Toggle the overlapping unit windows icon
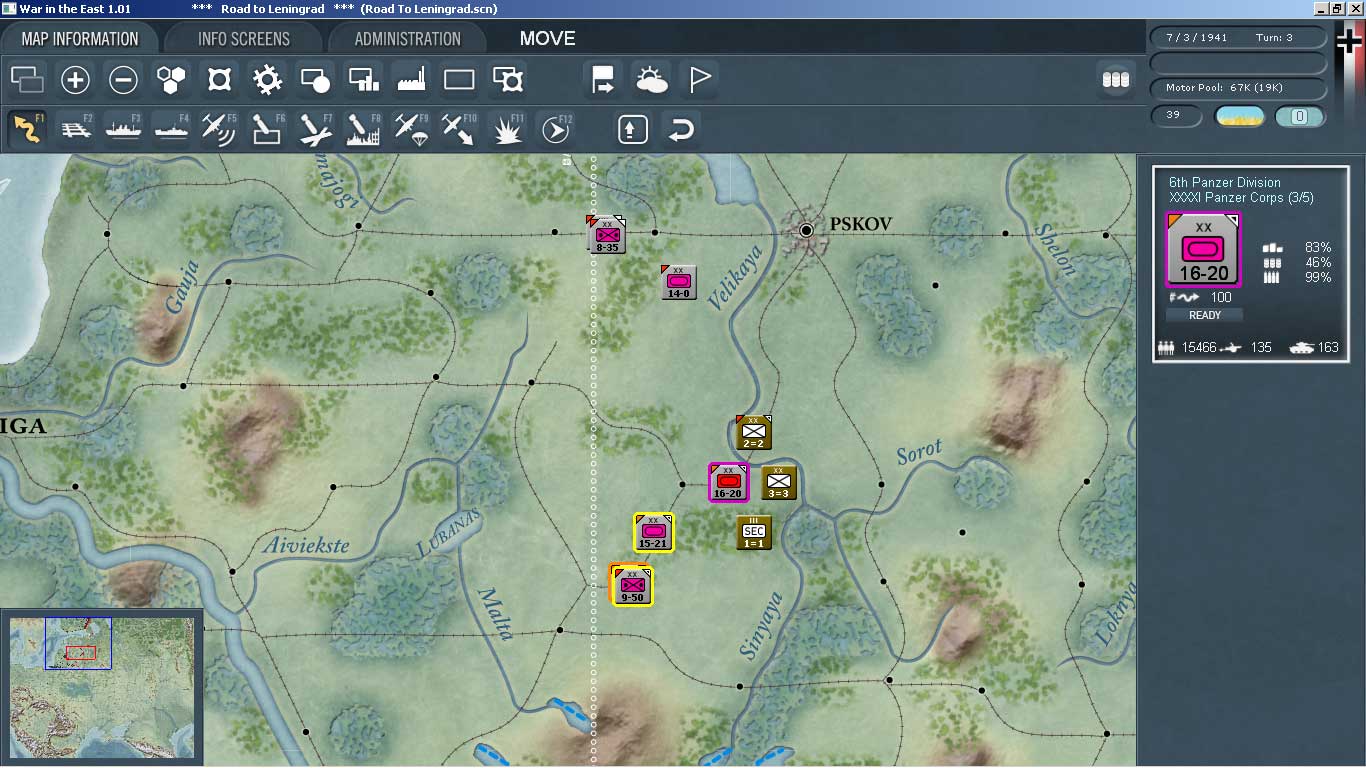This screenshot has height=768, width=1366. 27,79
